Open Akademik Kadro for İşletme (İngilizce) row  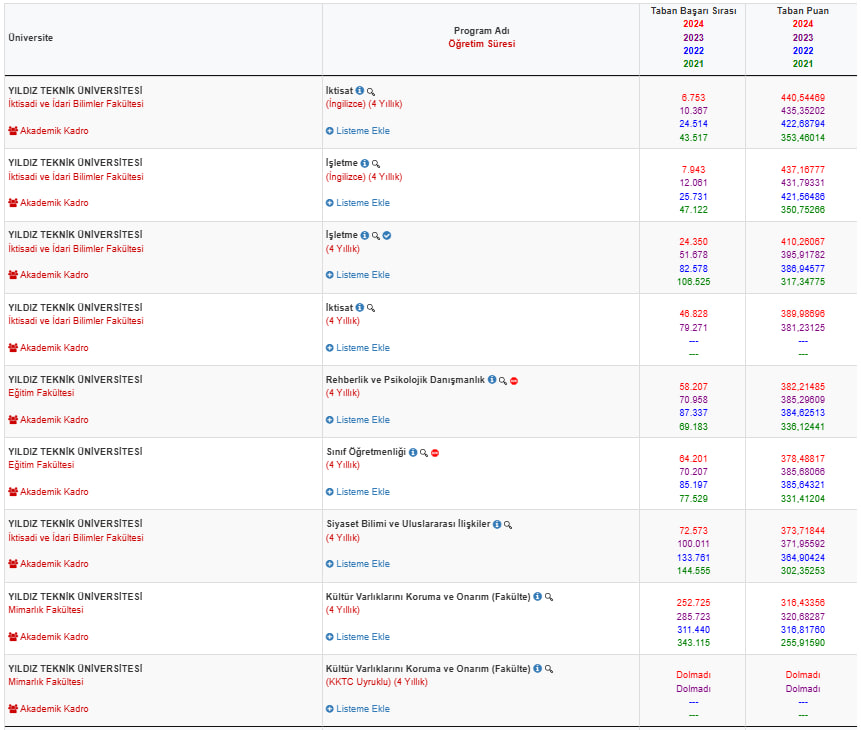point(48,203)
